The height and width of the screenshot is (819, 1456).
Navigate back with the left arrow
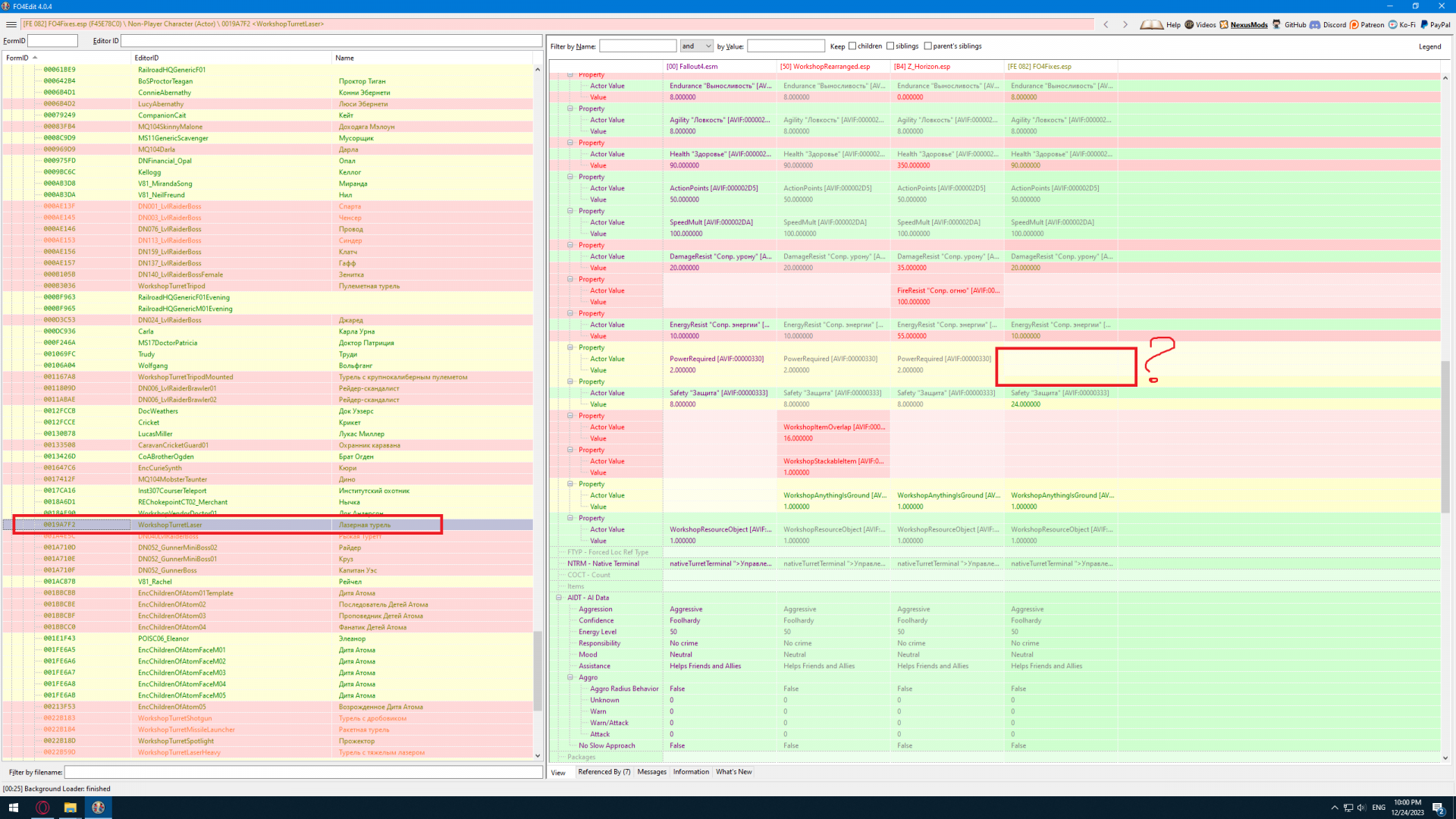pyautogui.click(x=1106, y=24)
